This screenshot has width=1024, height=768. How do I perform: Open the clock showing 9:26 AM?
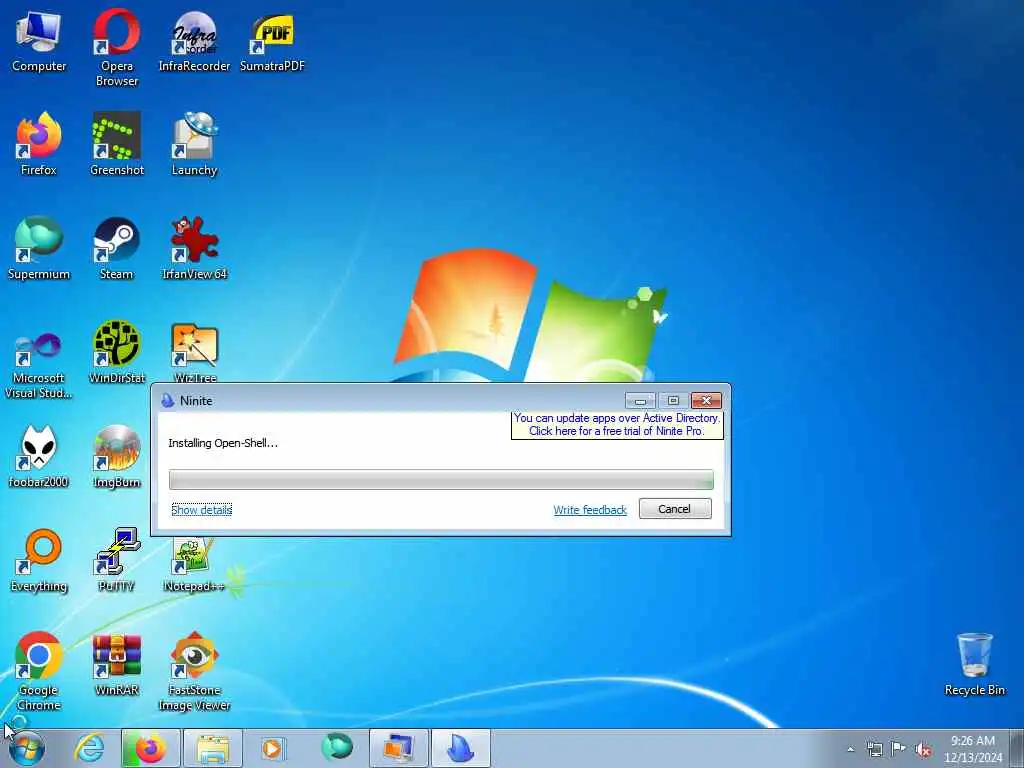pos(972,748)
